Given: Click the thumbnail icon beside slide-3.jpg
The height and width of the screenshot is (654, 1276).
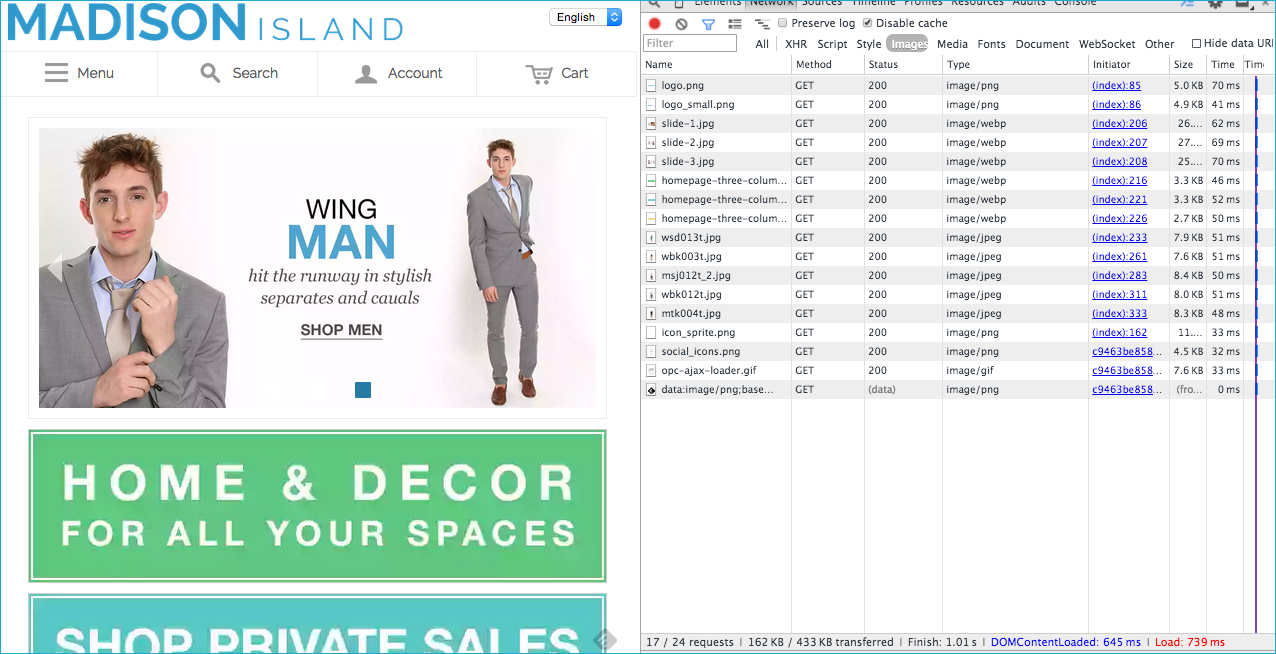Looking at the screenshot, I should coord(651,162).
